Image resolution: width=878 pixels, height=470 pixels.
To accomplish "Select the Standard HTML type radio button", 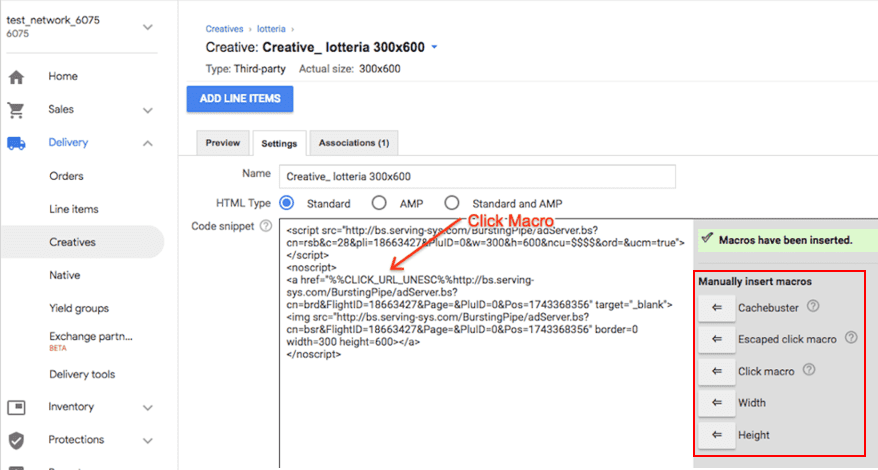I will tap(287, 203).
